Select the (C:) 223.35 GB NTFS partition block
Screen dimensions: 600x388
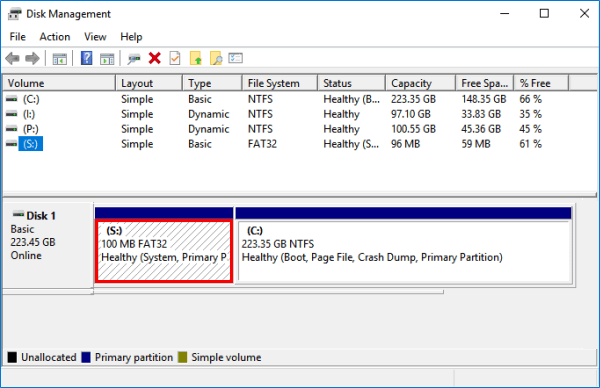pyautogui.click(x=404, y=251)
